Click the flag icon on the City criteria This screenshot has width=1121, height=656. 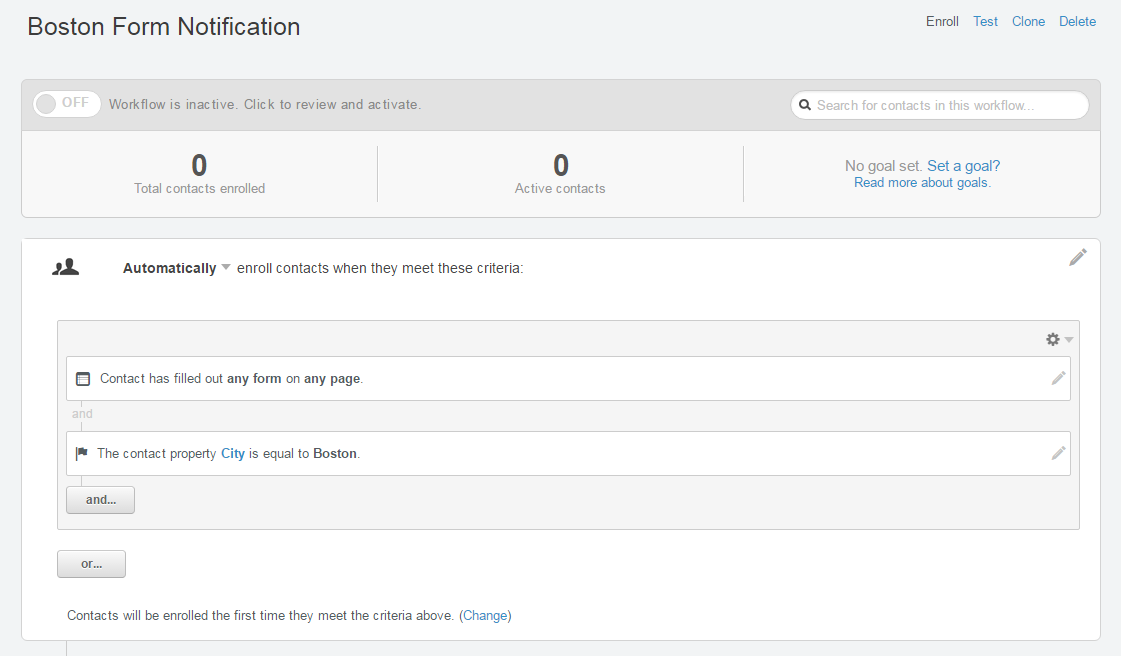coord(82,453)
